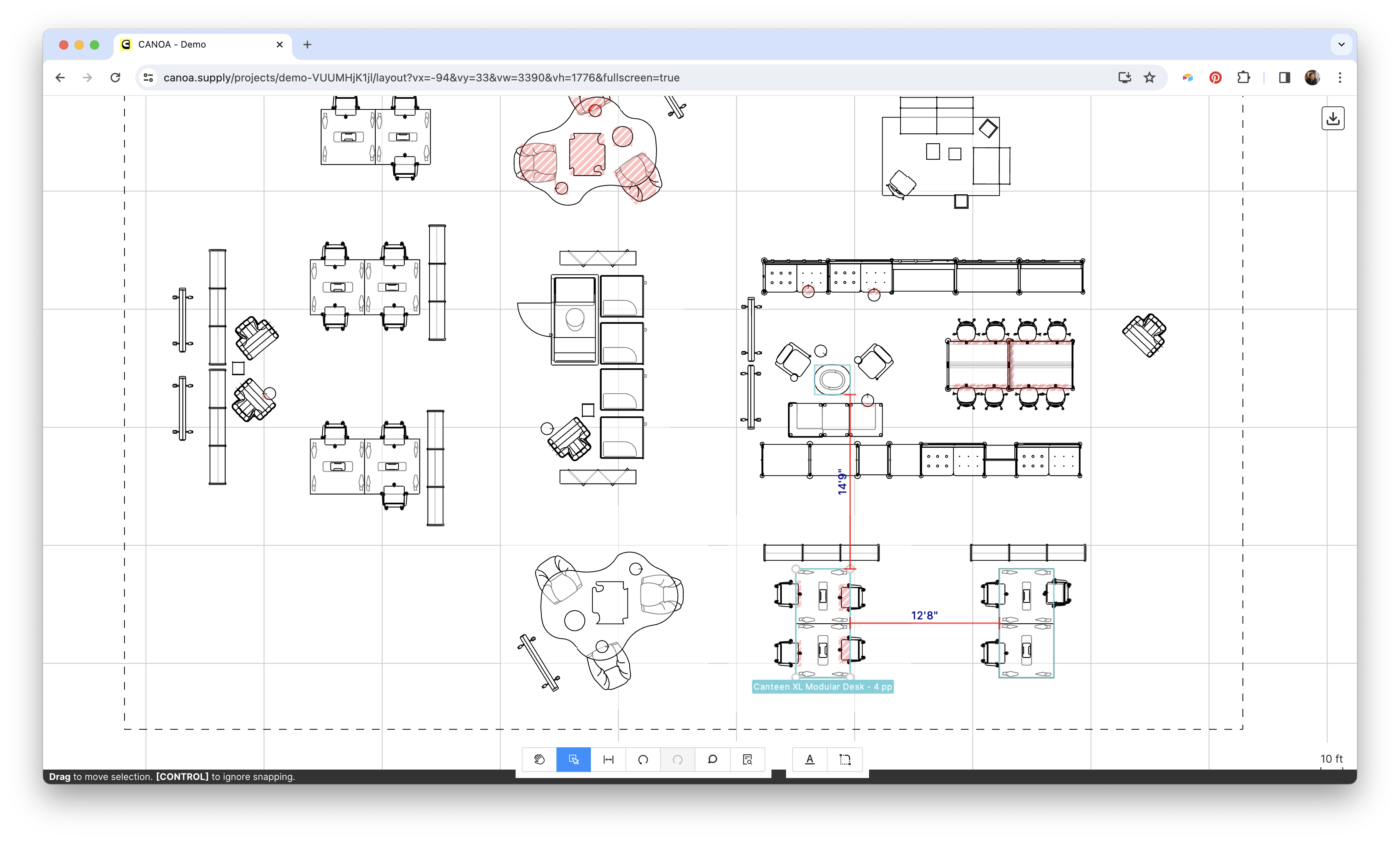
Task: Open the document search/inspect tool
Action: (x=747, y=759)
